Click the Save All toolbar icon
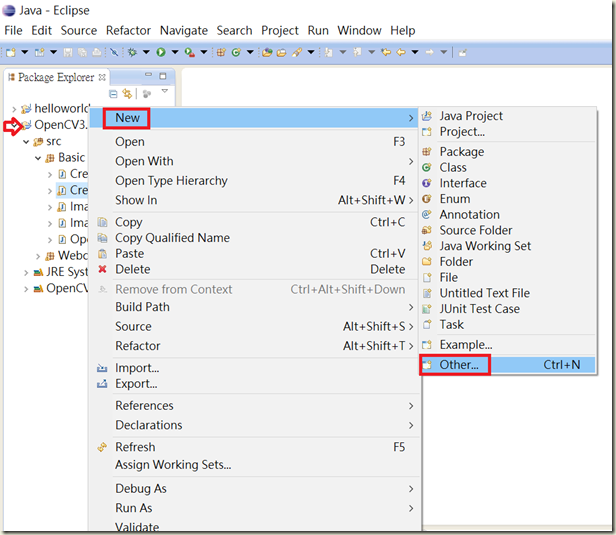The height and width of the screenshot is (535, 616). tap(82, 52)
